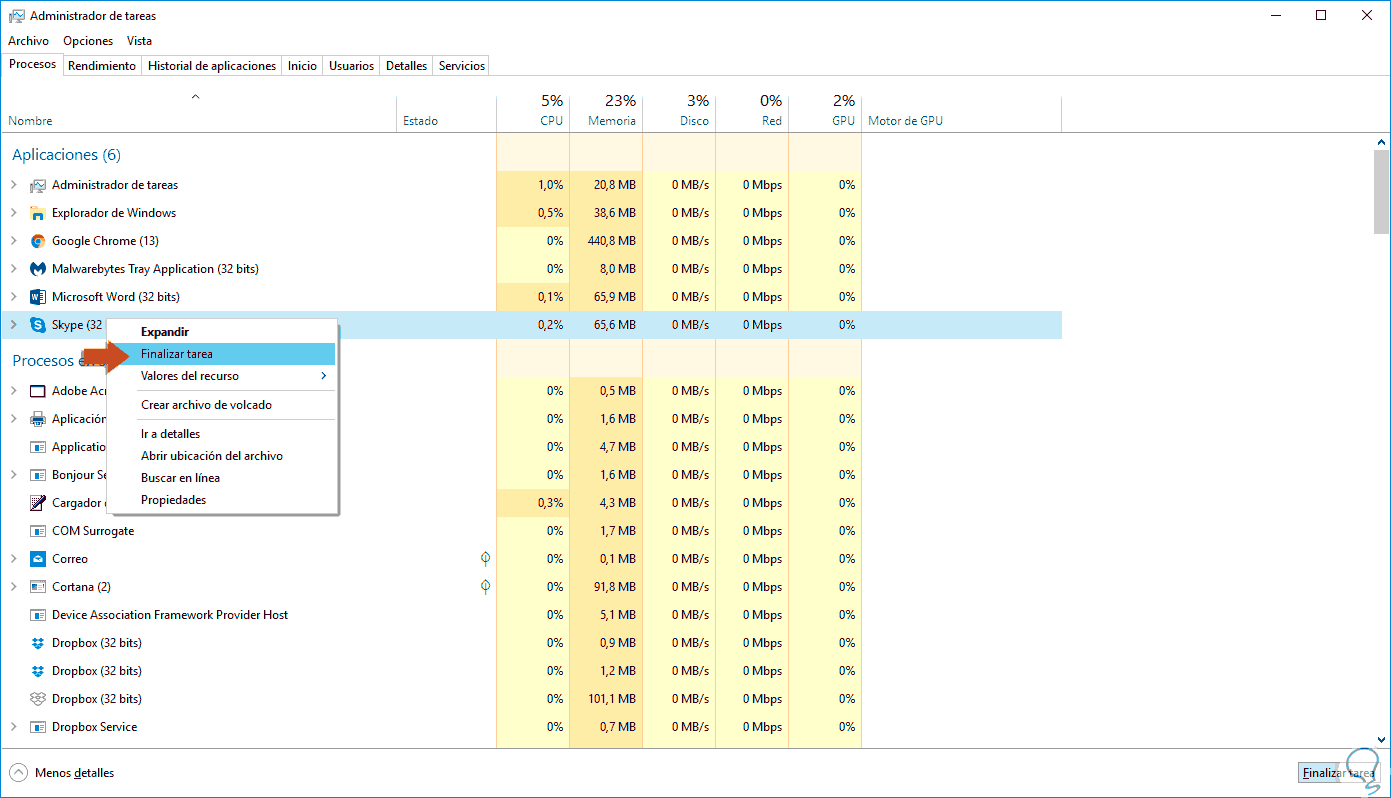
Task: Expand the Malwarebytes Tray Application row
Action: tap(13, 269)
